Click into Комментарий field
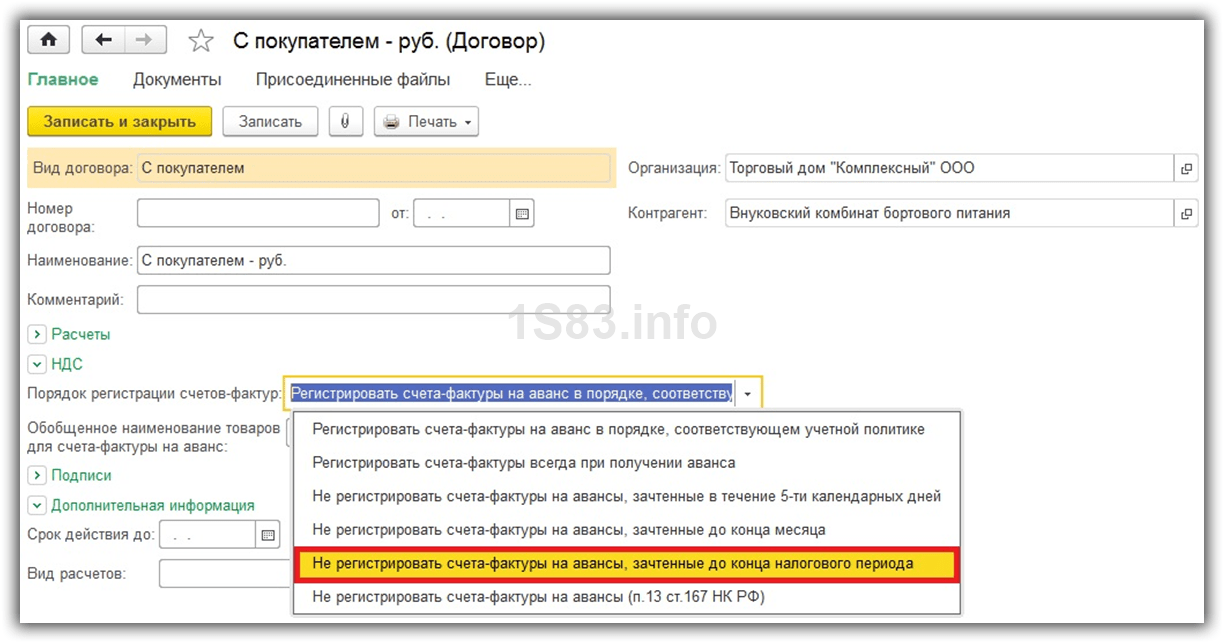 [373, 299]
